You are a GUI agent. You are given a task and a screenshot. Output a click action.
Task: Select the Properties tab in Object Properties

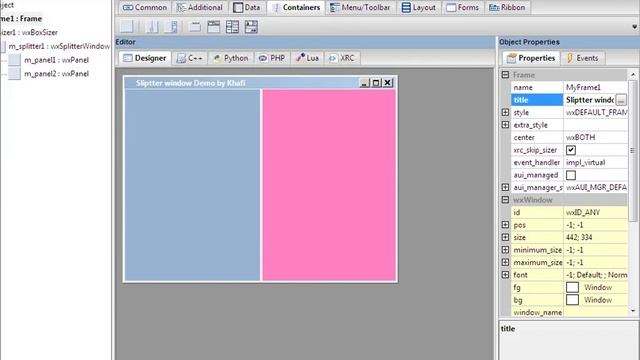click(x=531, y=58)
